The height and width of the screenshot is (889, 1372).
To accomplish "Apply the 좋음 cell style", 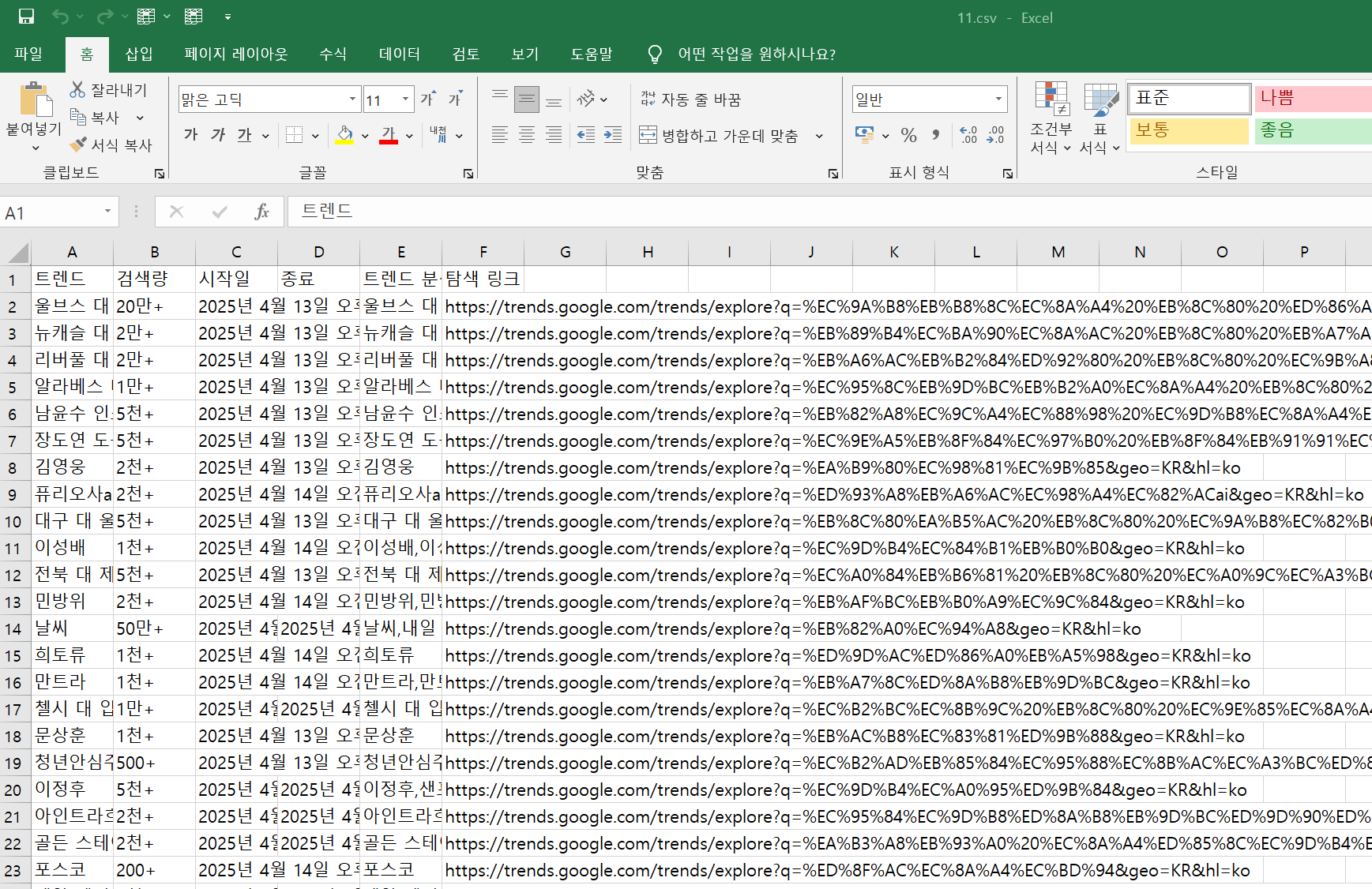I will [x=1313, y=130].
